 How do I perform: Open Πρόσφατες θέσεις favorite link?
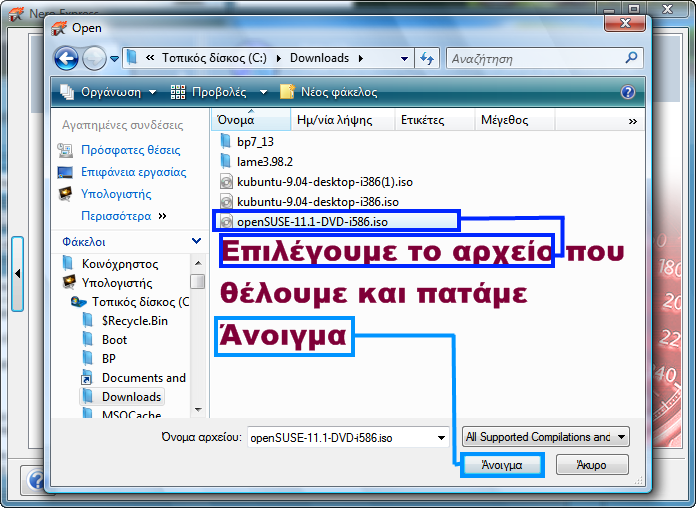pos(130,150)
